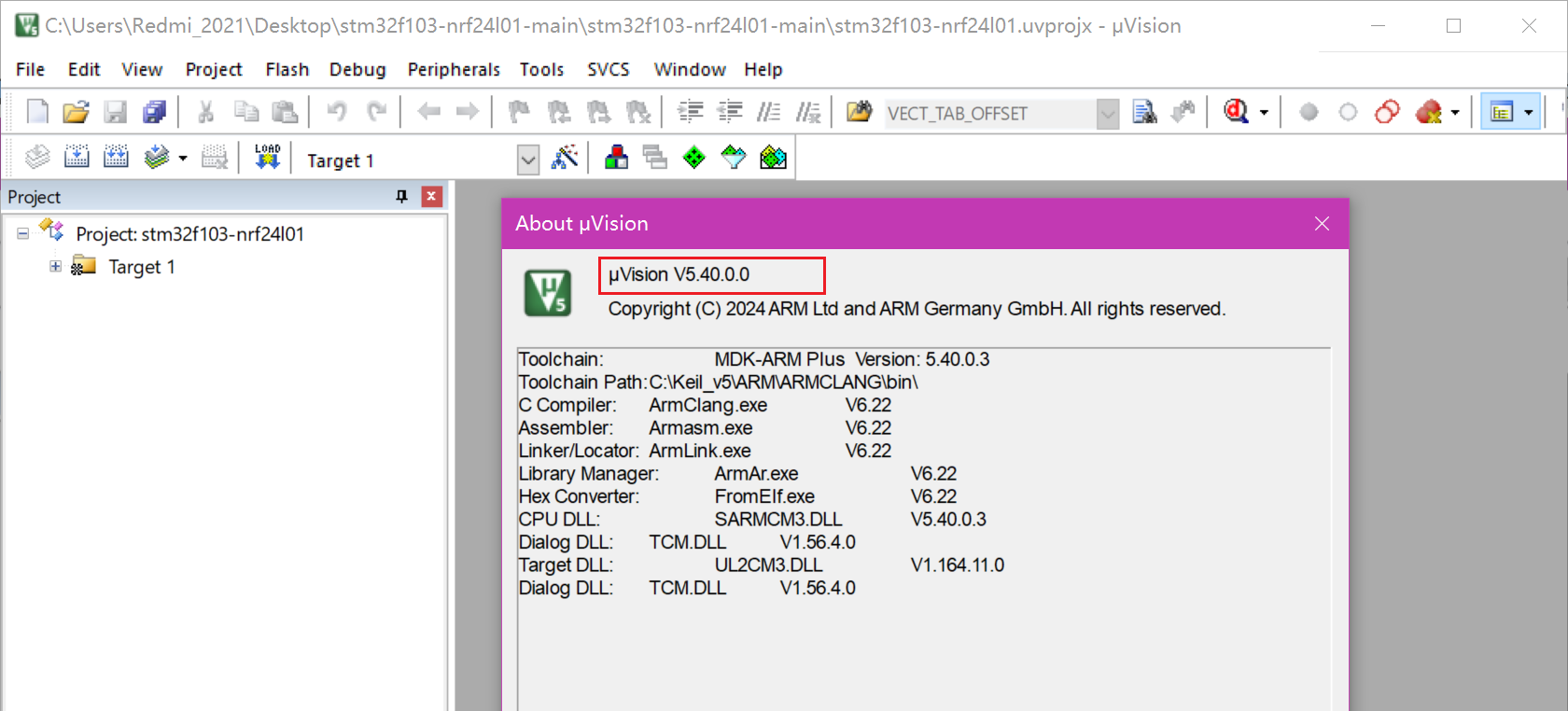
Task: Open the Help menu
Action: point(763,69)
